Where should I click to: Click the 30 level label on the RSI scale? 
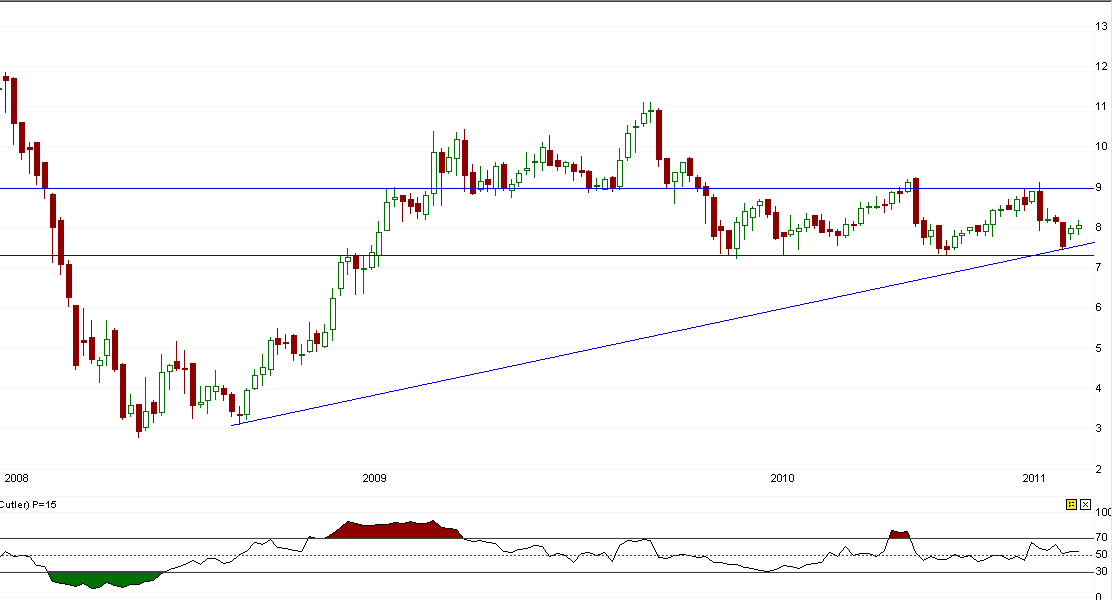[x=1102, y=572]
